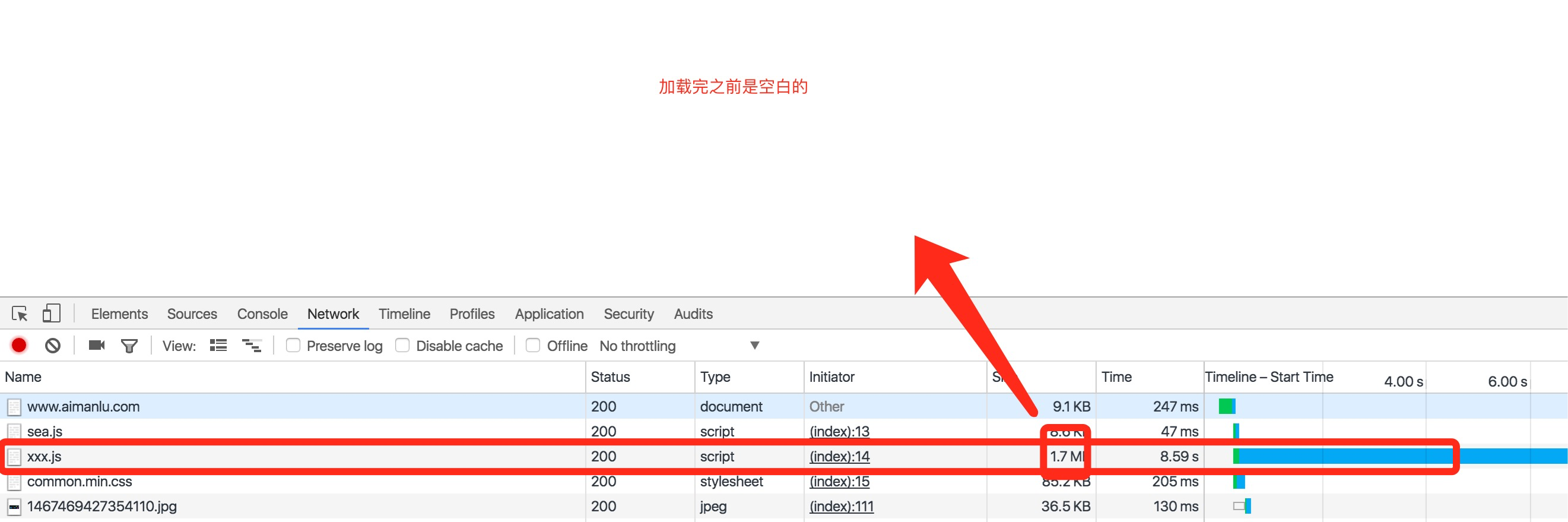Turn on the Offline checkbox
This screenshot has width=1568, height=522.
coord(532,346)
